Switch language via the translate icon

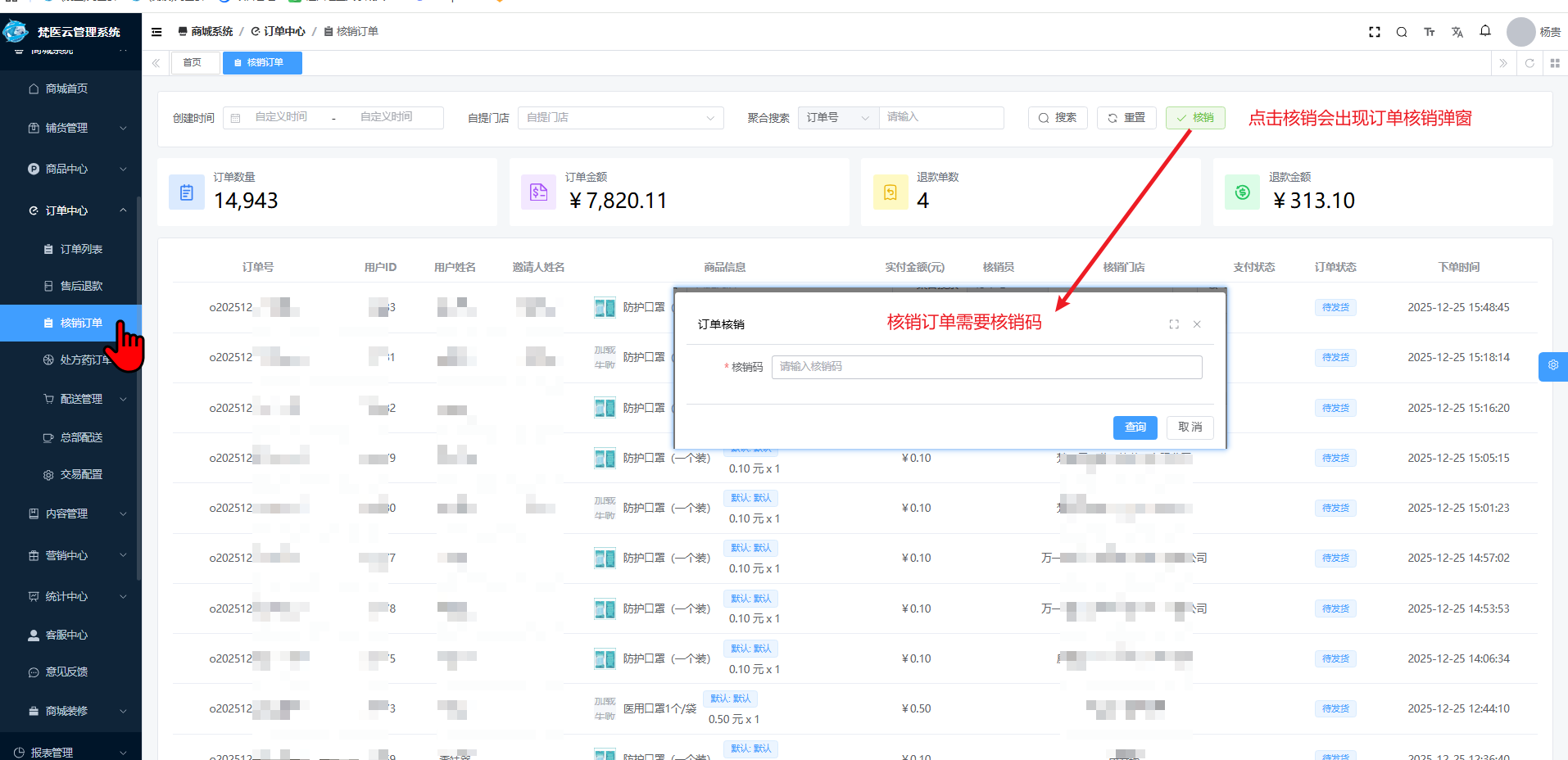[1457, 32]
